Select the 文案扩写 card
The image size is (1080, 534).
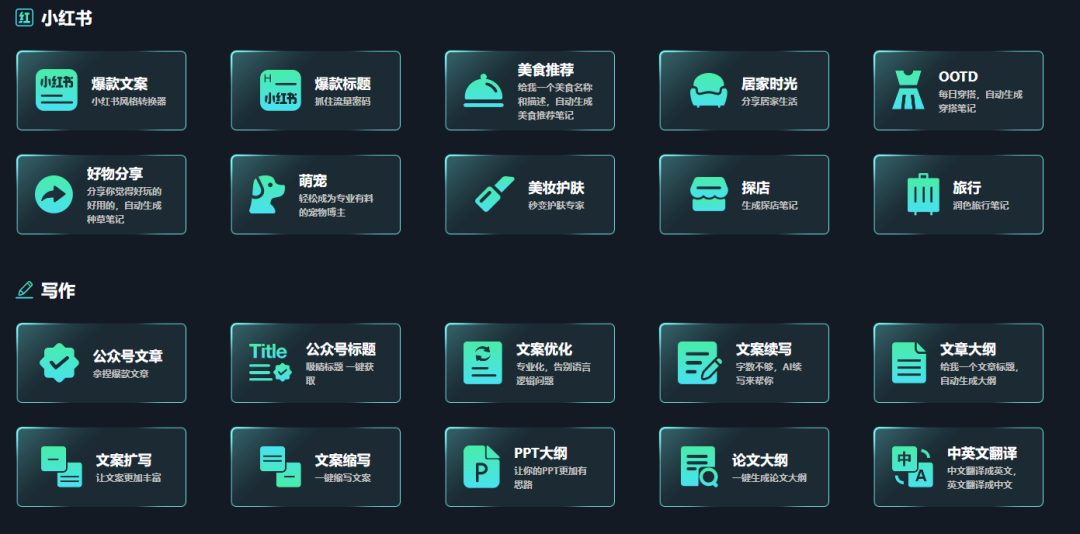click(x=101, y=467)
